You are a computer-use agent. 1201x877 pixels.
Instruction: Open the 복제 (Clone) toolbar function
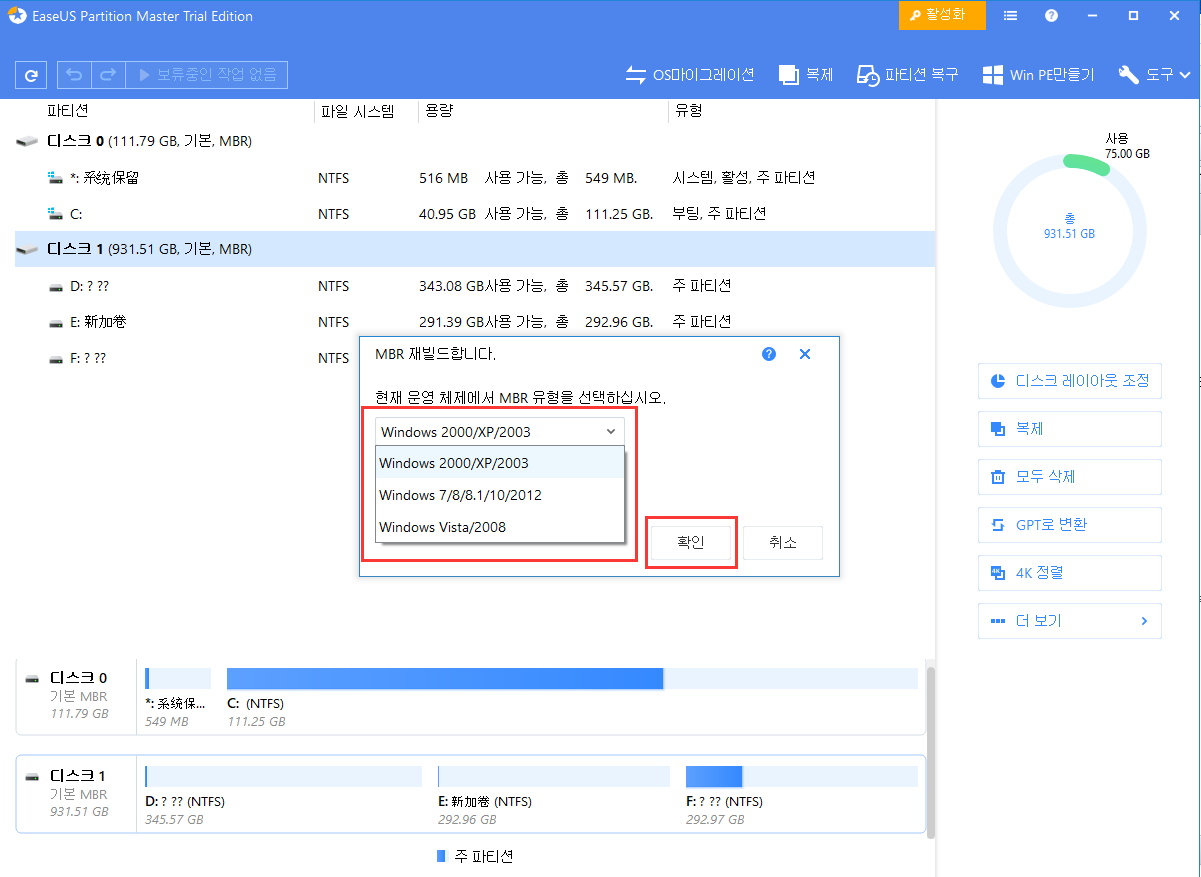[806, 74]
